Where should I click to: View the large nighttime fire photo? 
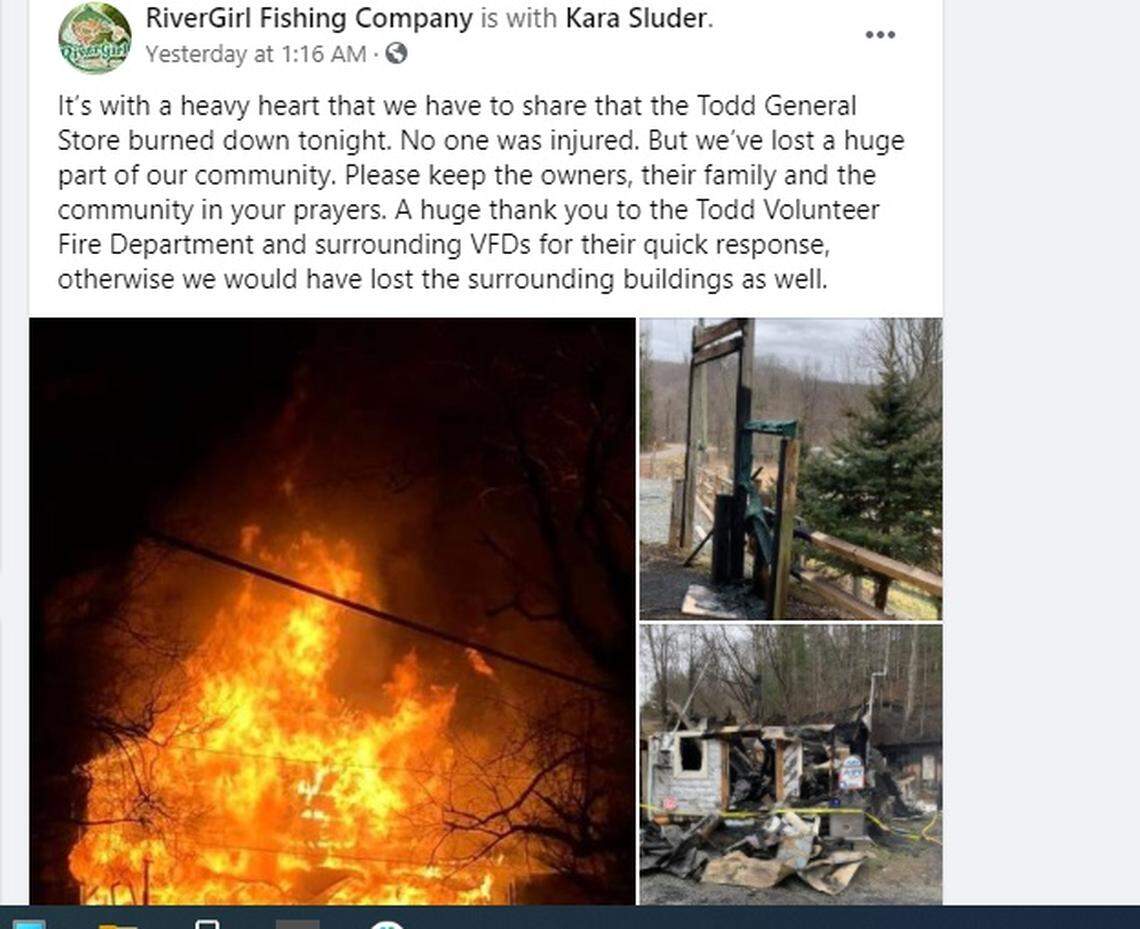point(332,611)
